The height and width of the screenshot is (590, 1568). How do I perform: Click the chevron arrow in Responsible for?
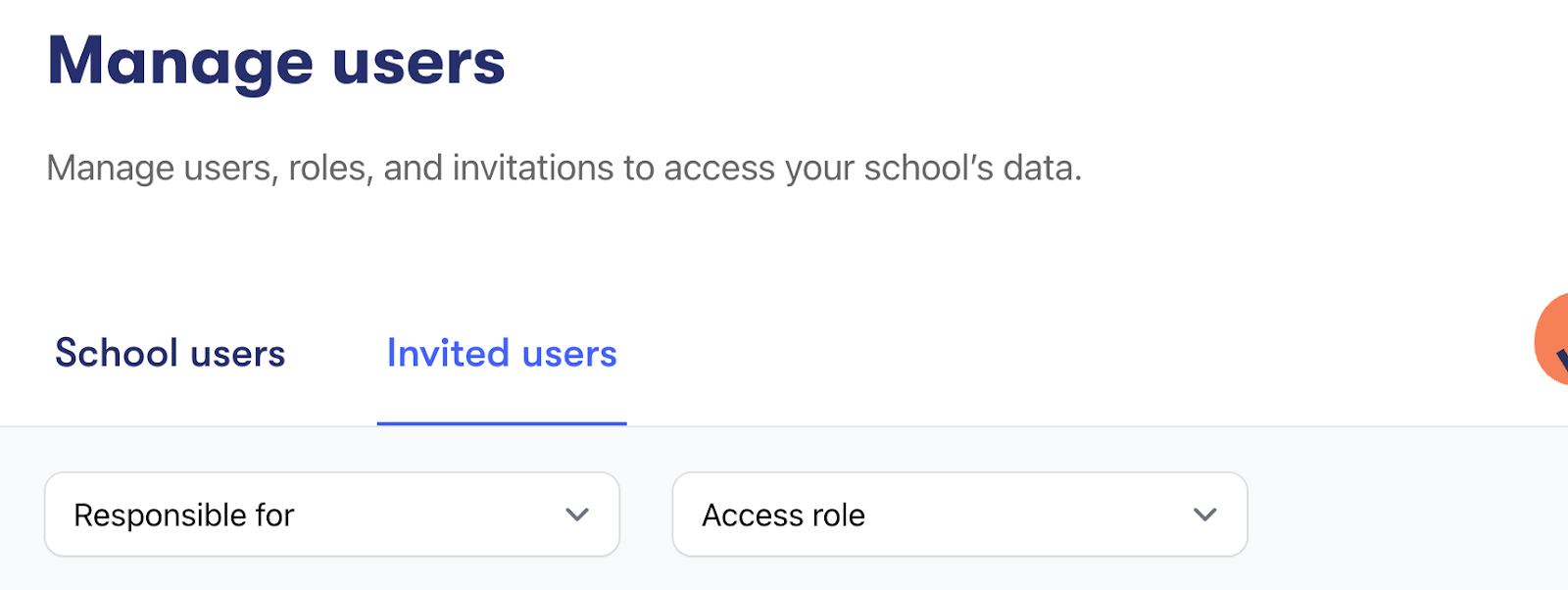[577, 515]
